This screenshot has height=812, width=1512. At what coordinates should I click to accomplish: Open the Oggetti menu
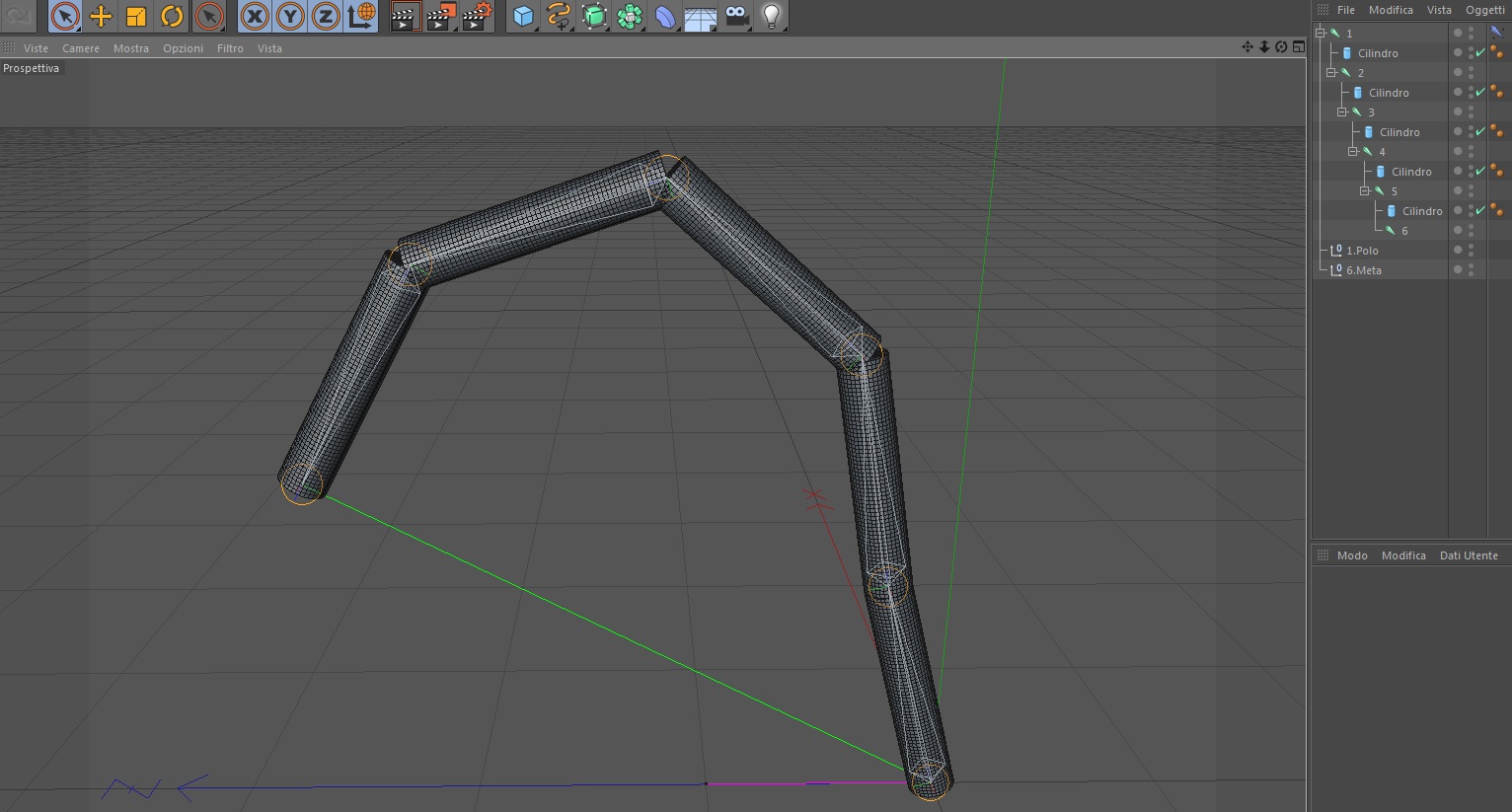tap(1485, 10)
